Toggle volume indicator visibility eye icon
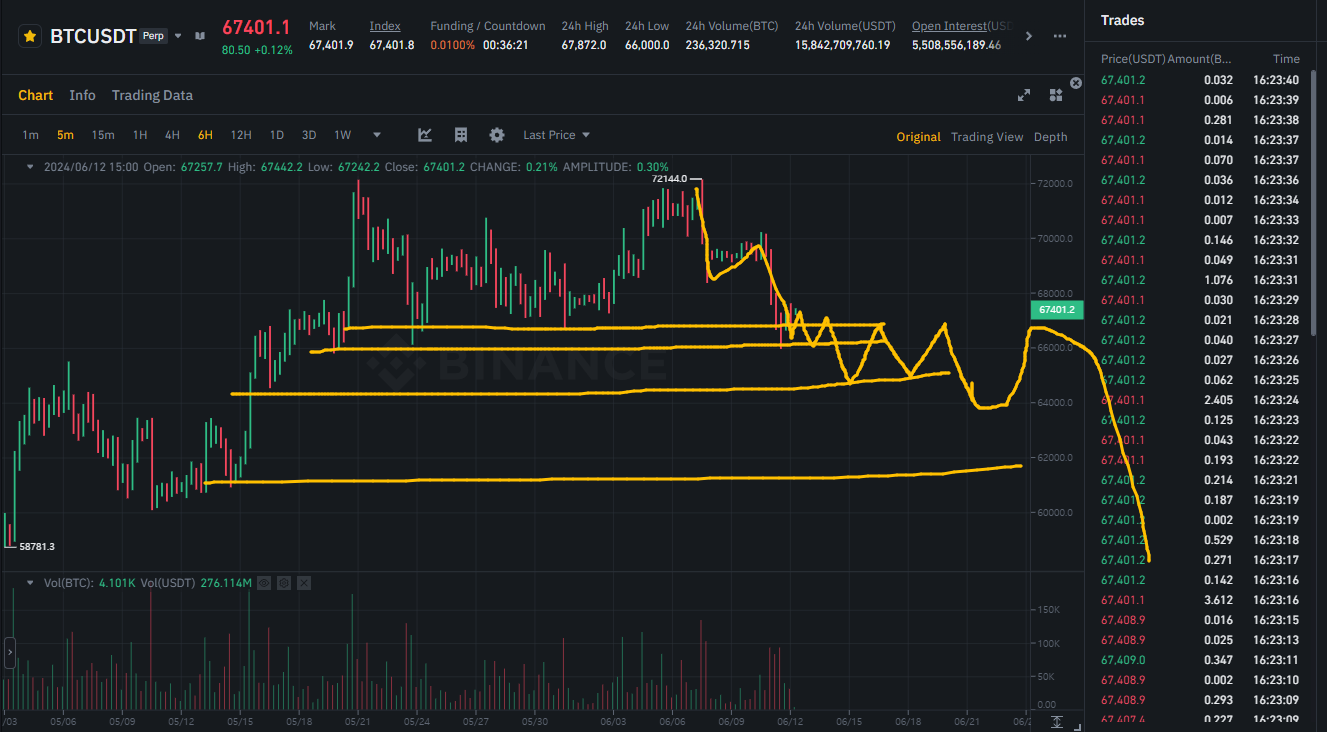1327x732 pixels. [x=264, y=582]
